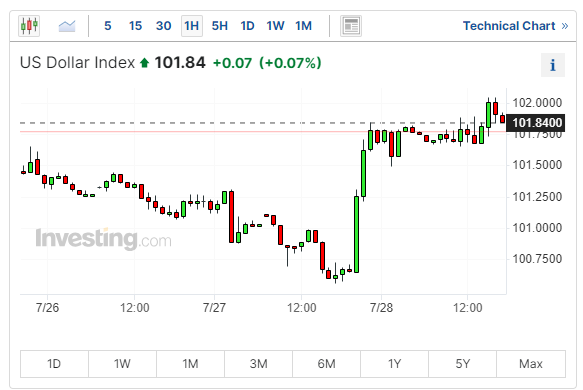The width and height of the screenshot is (583, 390).
Task: Choose the 1M range button below chart
Action: pos(190,364)
